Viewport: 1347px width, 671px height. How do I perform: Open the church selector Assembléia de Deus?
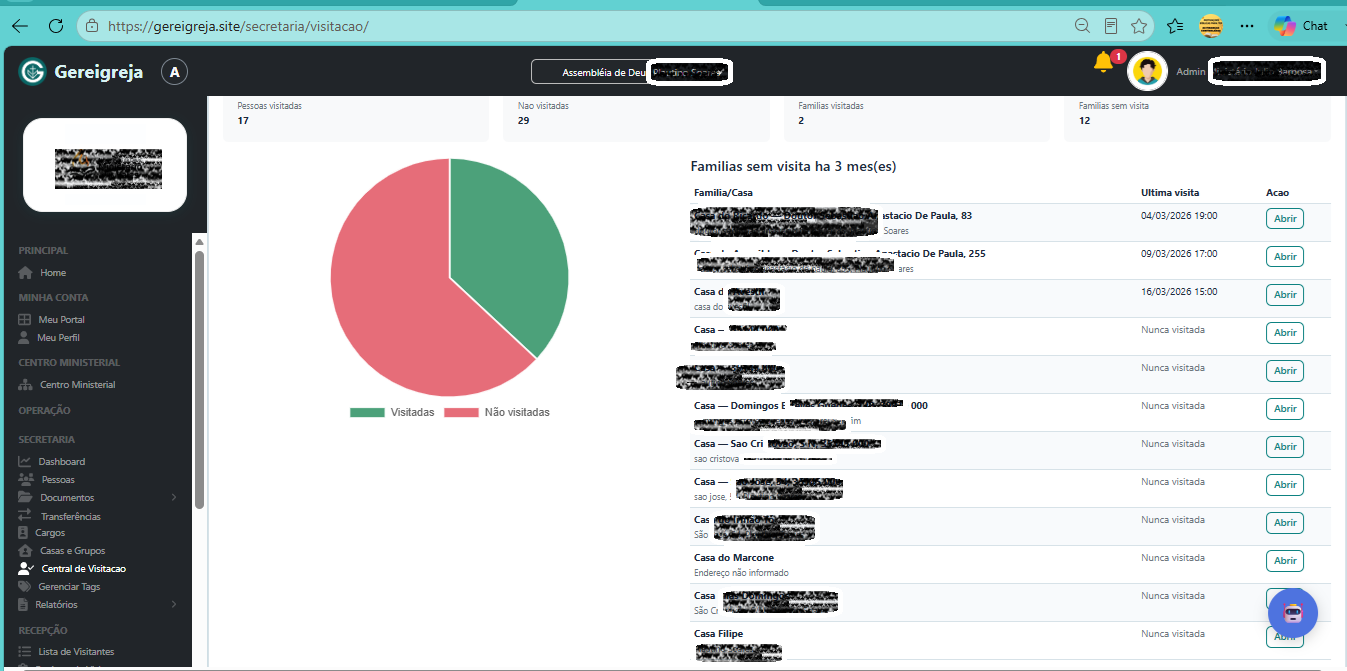tap(632, 72)
